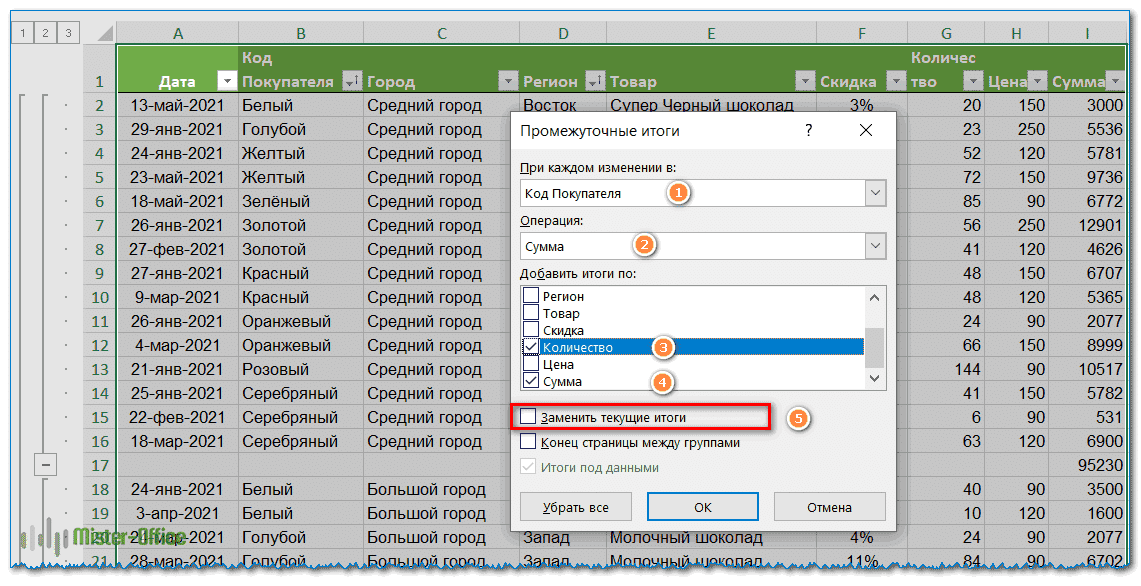Screen dimensions: 1141x586
Task: Uncheck Количество in totals list
Action: (x=531, y=347)
